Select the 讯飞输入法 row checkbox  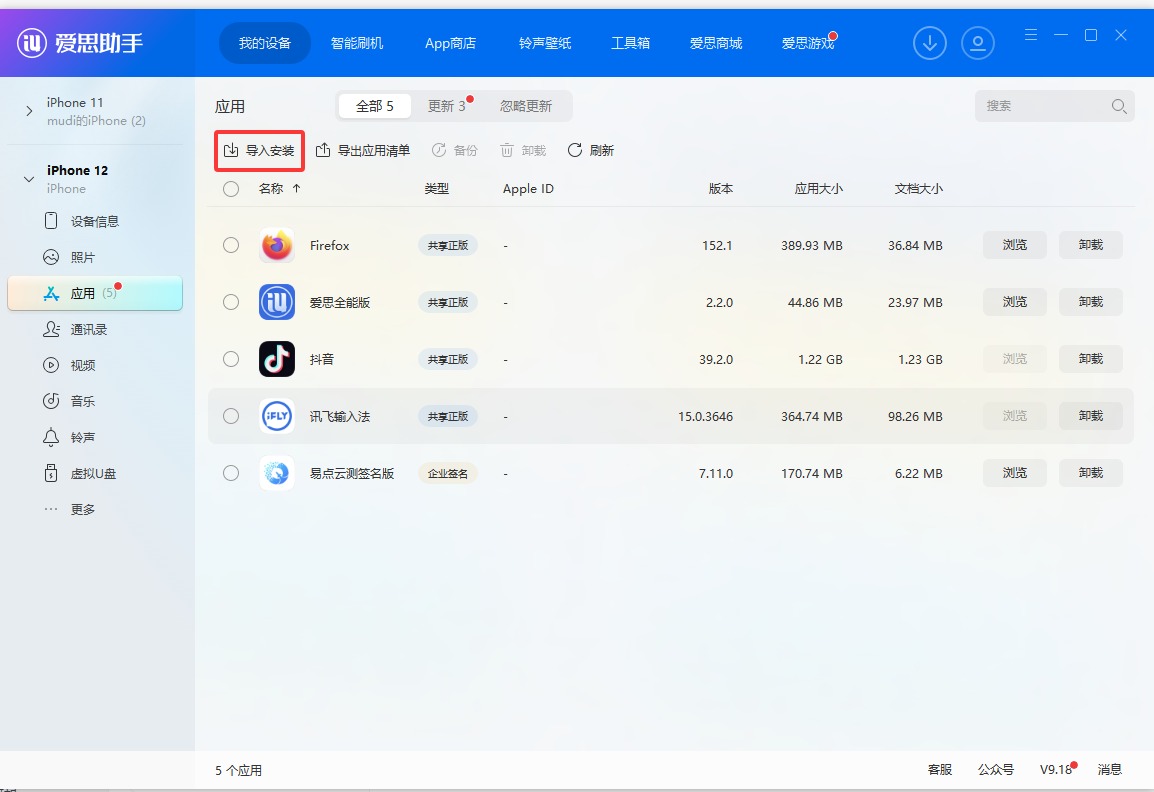(x=231, y=416)
